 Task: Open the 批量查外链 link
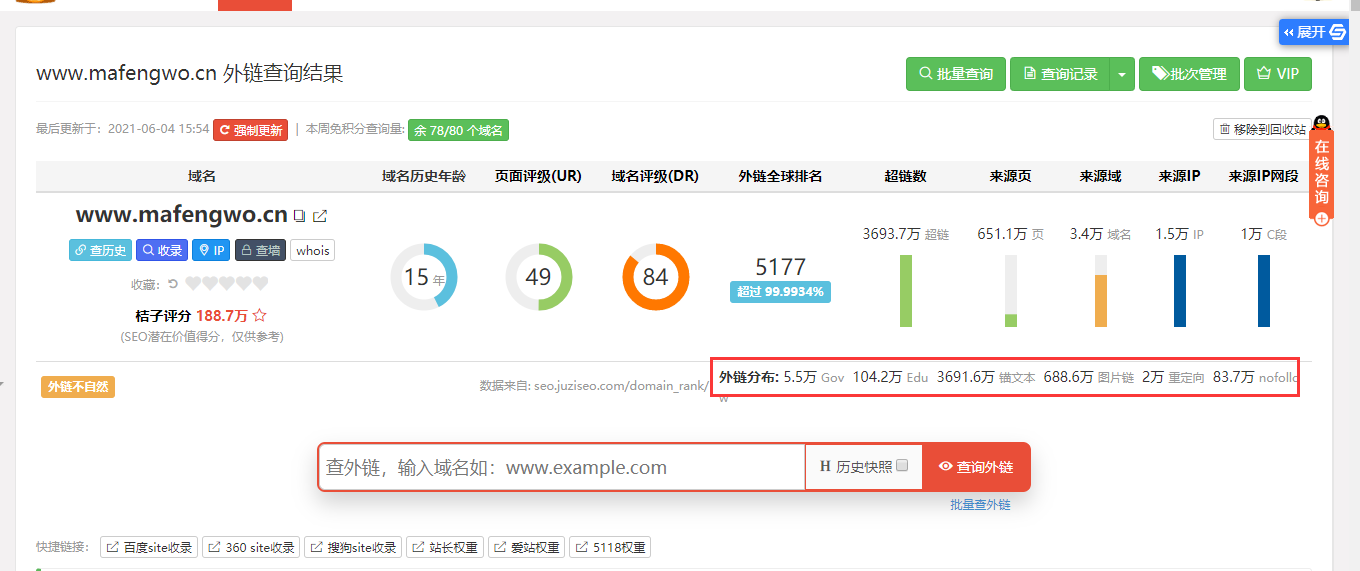980,505
